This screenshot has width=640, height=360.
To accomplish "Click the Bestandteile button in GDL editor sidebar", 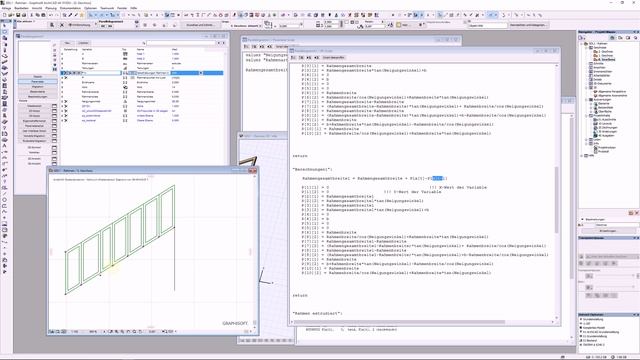I will 38,91.
